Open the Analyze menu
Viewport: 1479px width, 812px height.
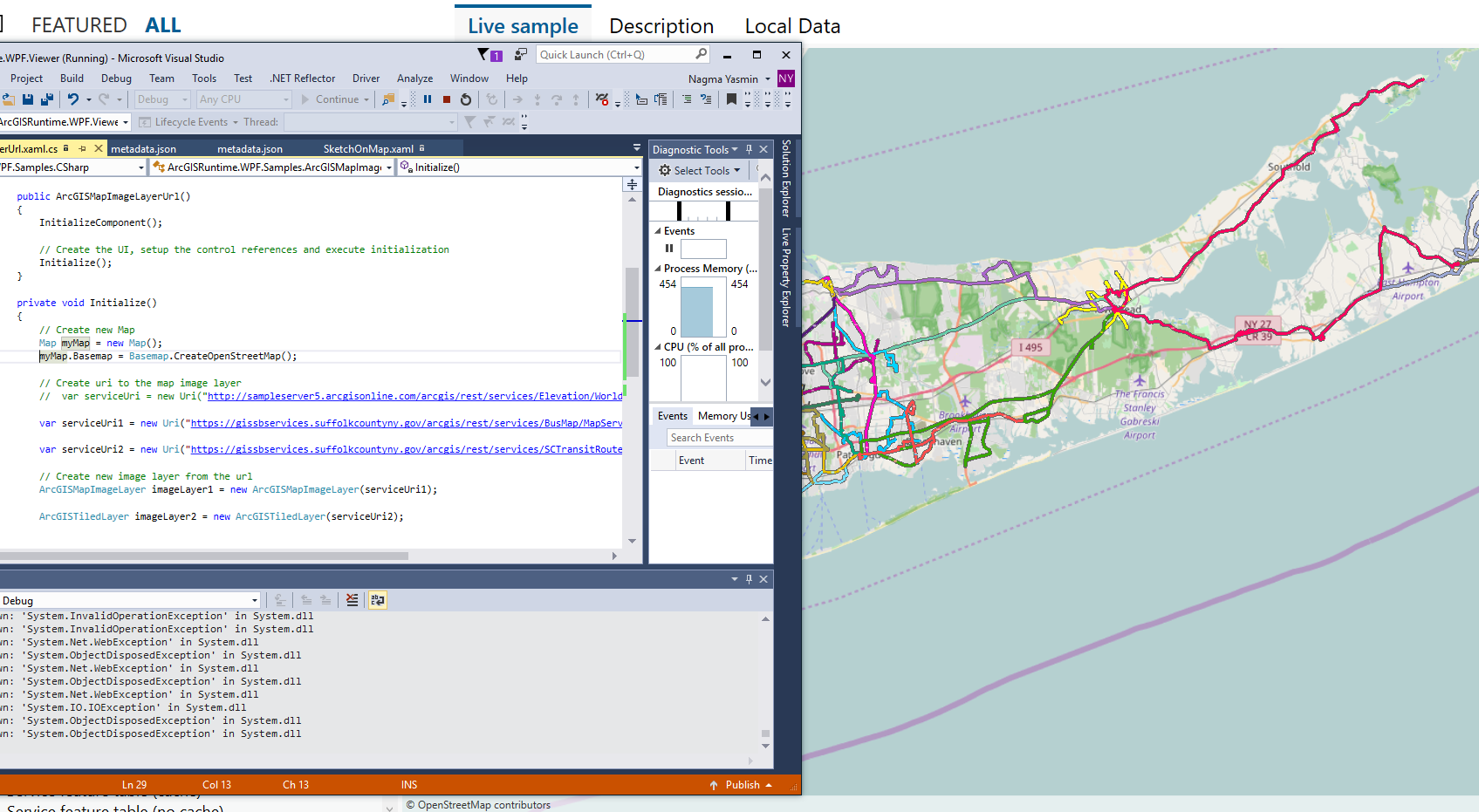(x=414, y=78)
